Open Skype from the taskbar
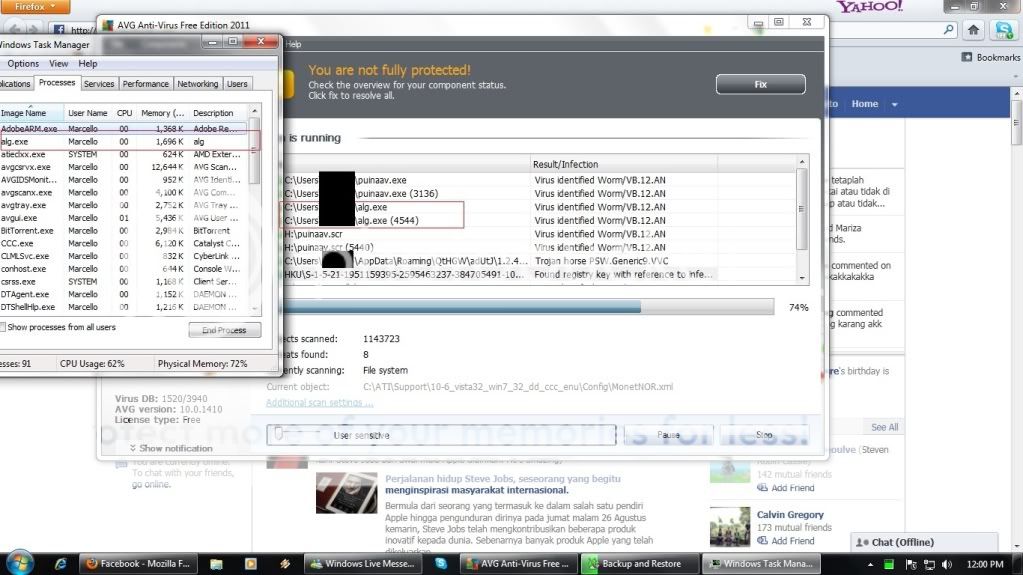The height and width of the screenshot is (575, 1023). pyautogui.click(x=441, y=564)
